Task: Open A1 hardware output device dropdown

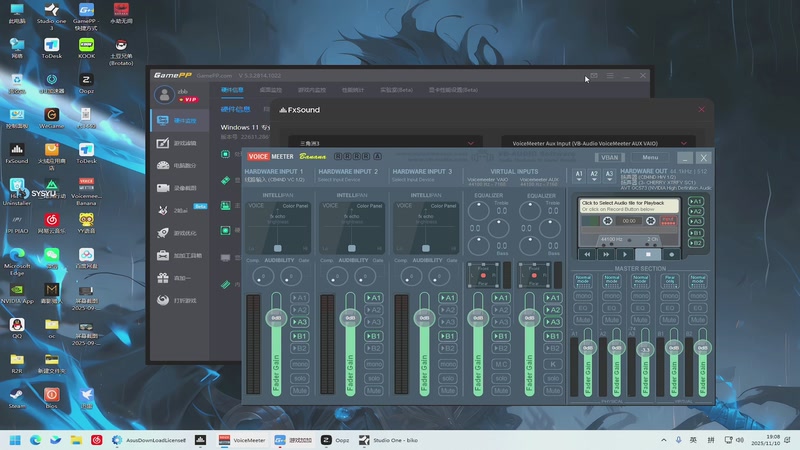Action: 579,176
